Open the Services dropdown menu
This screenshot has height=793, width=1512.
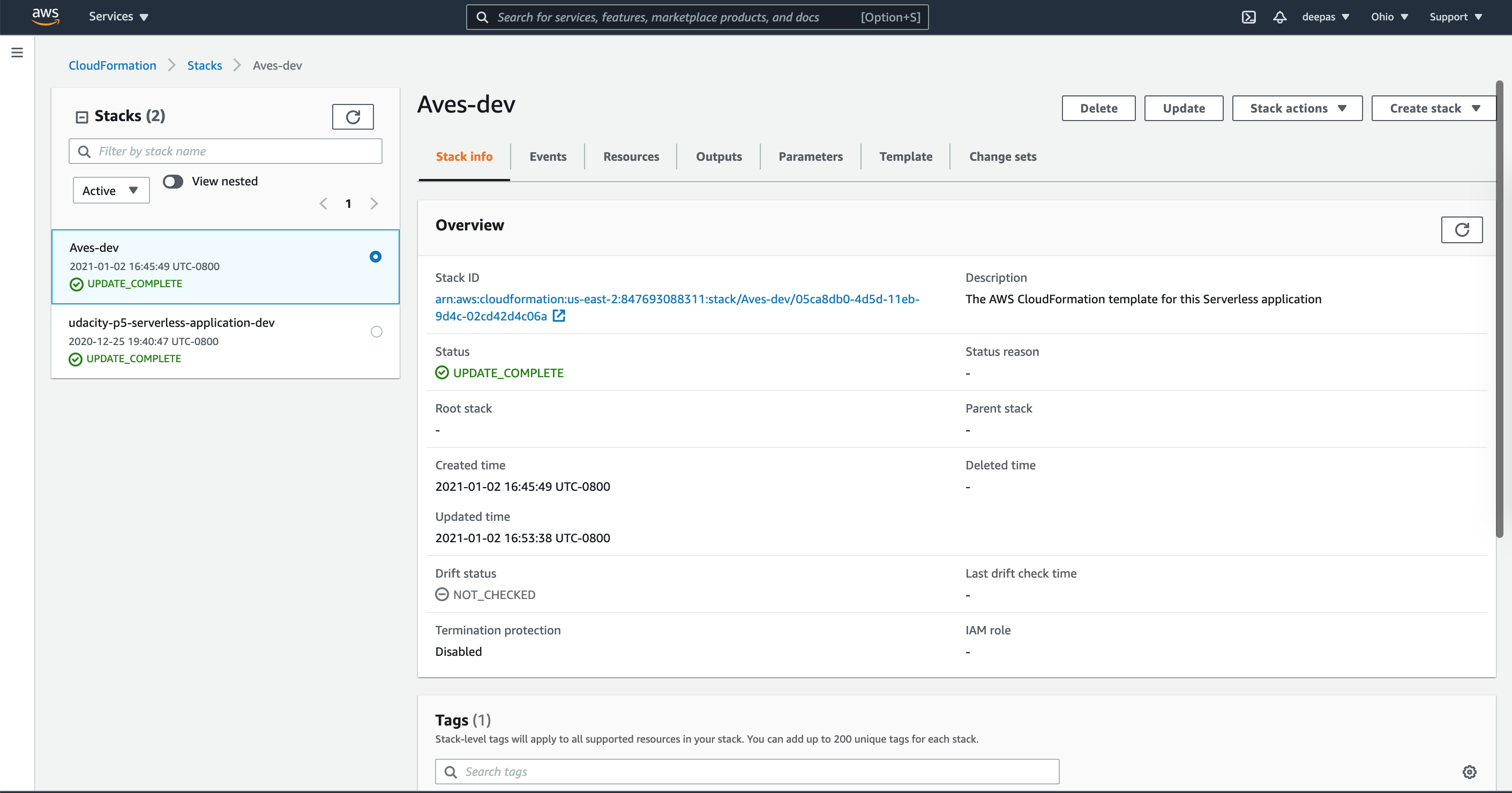(118, 17)
